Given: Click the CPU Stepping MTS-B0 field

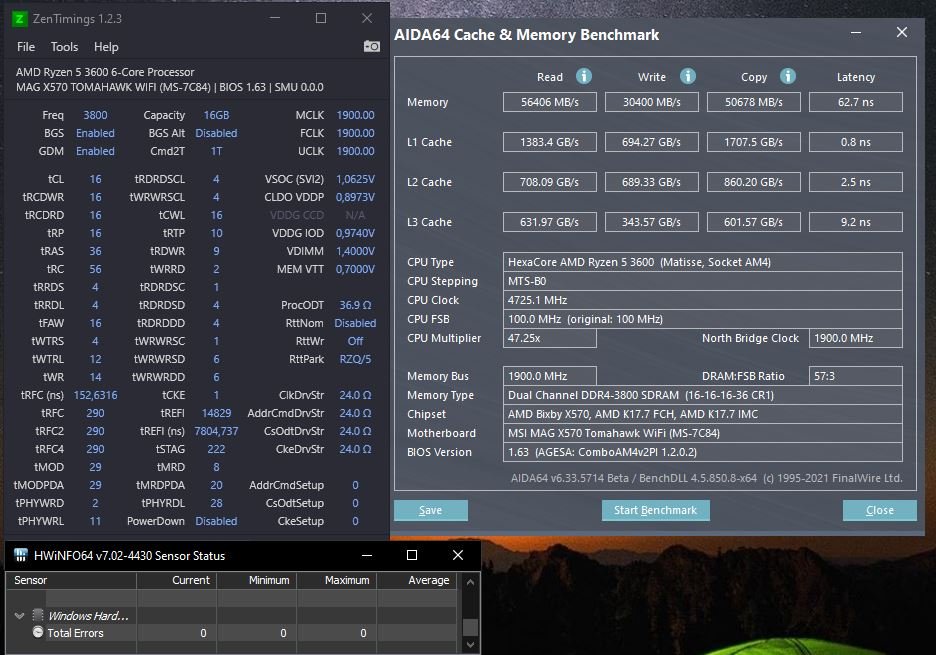Looking at the screenshot, I should (703, 281).
